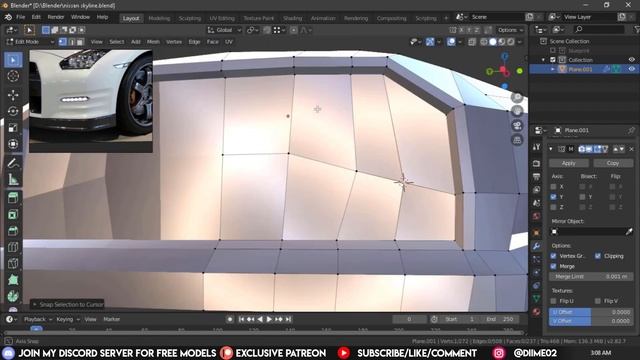Click the play animation button

coord(269,319)
